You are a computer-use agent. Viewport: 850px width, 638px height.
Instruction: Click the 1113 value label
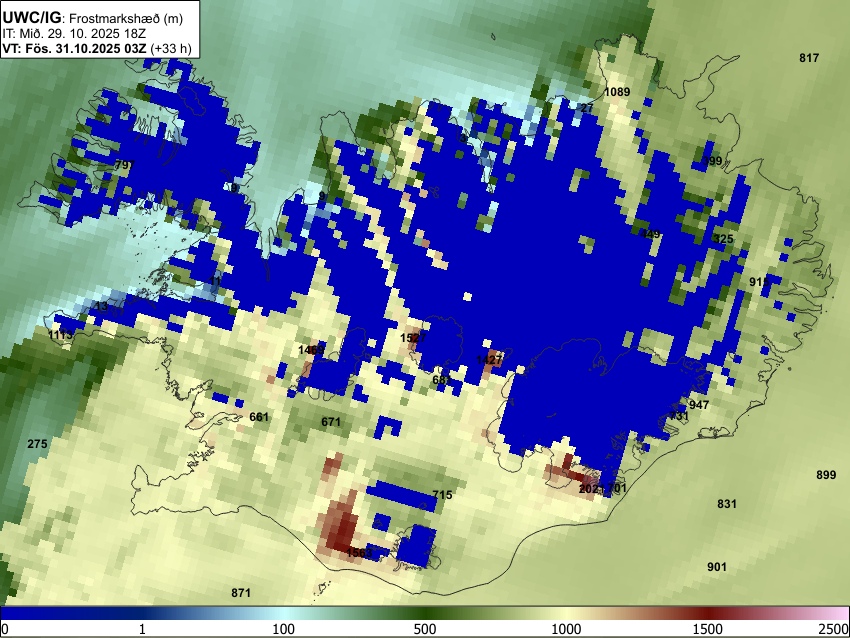tap(60, 335)
